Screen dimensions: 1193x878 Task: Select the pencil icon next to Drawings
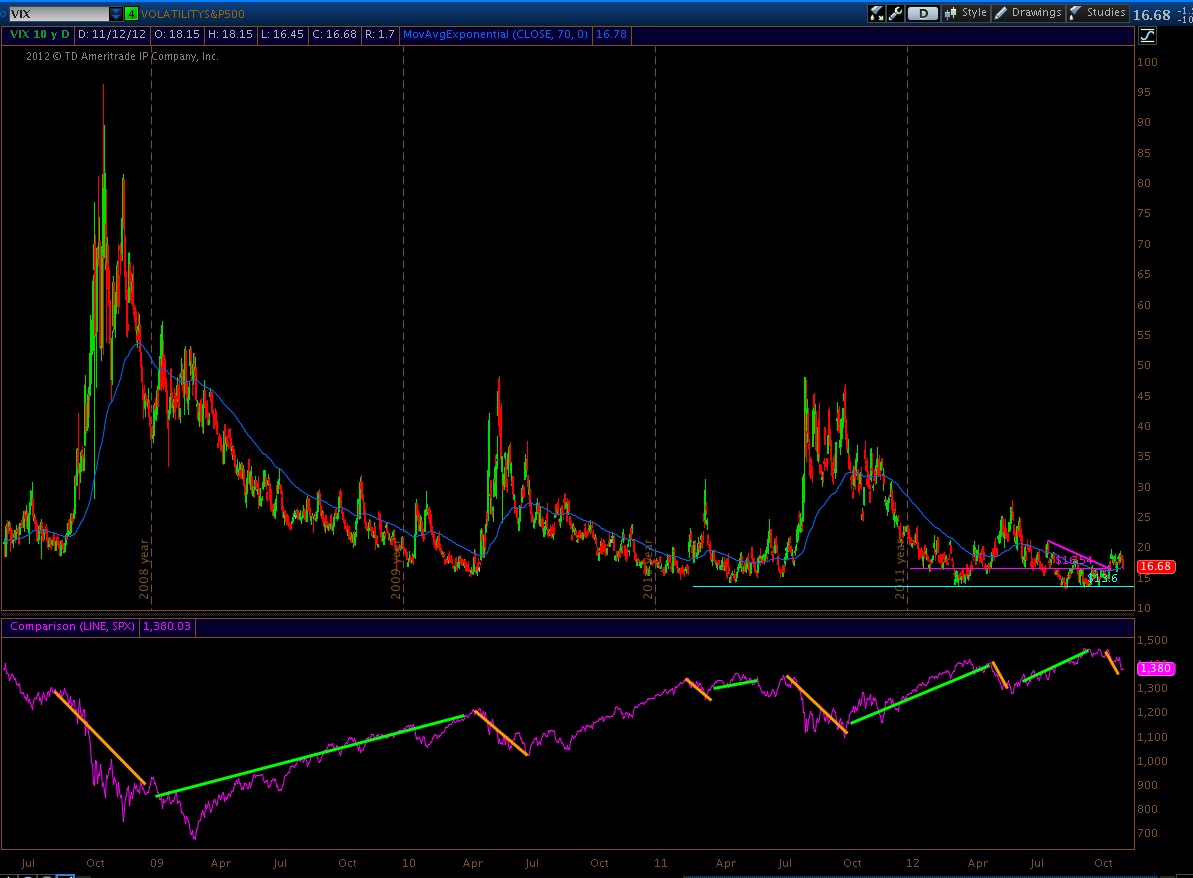pyautogui.click(x=1002, y=12)
